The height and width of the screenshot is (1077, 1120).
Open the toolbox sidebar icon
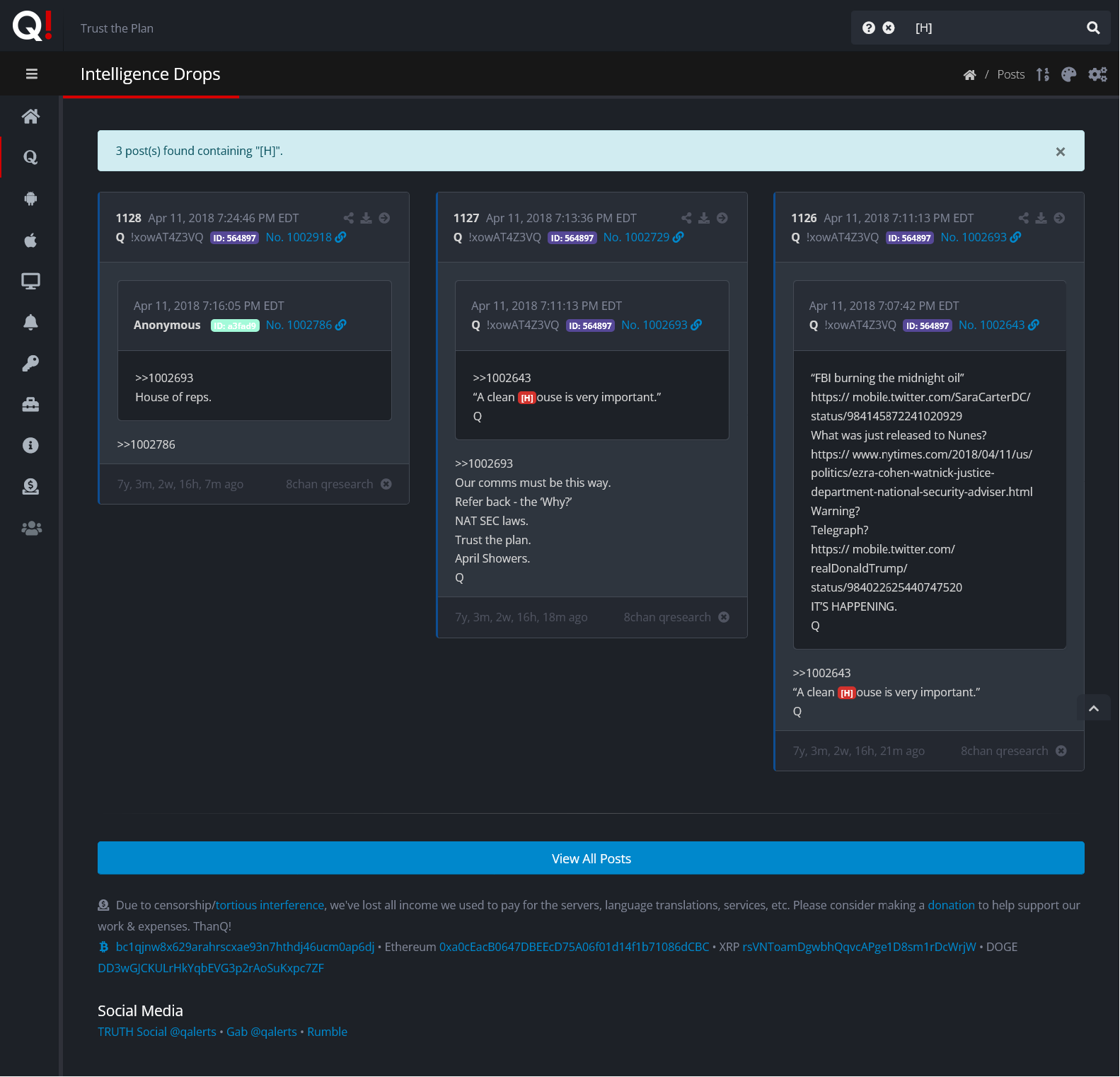pyautogui.click(x=30, y=404)
